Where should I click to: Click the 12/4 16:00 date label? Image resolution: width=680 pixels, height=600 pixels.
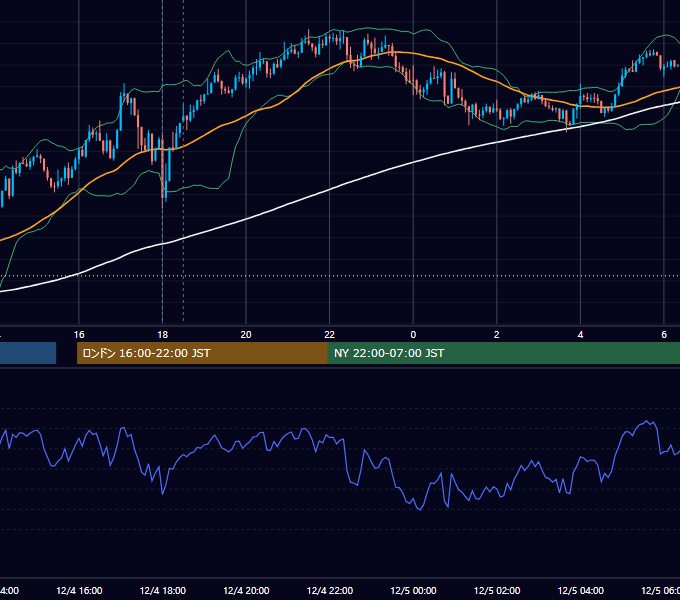[x=79, y=590]
